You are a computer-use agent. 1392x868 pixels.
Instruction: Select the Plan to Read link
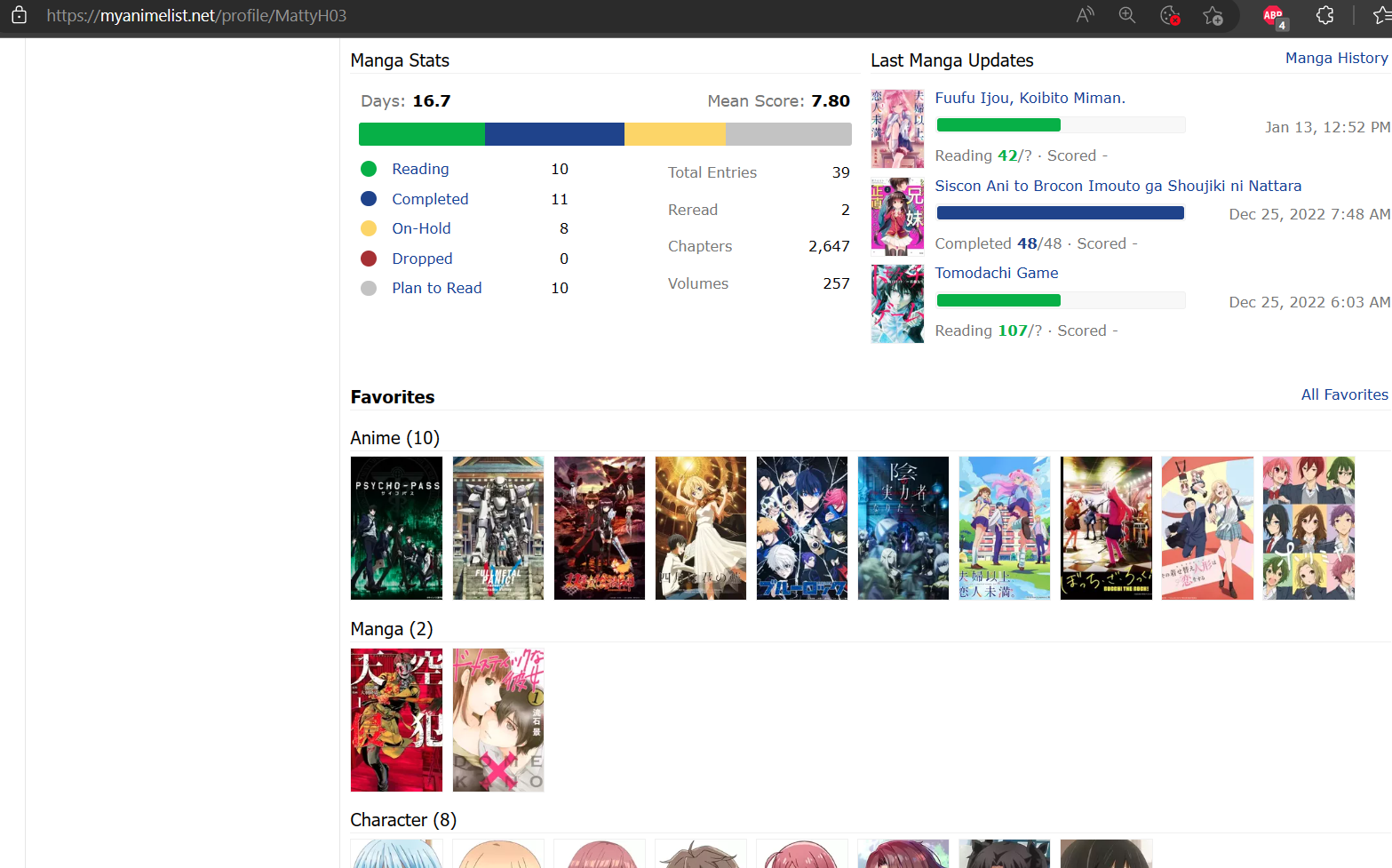click(436, 288)
